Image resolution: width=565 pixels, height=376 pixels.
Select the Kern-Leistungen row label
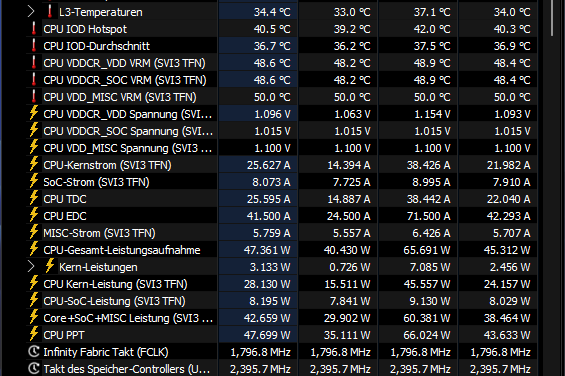(x=98, y=267)
